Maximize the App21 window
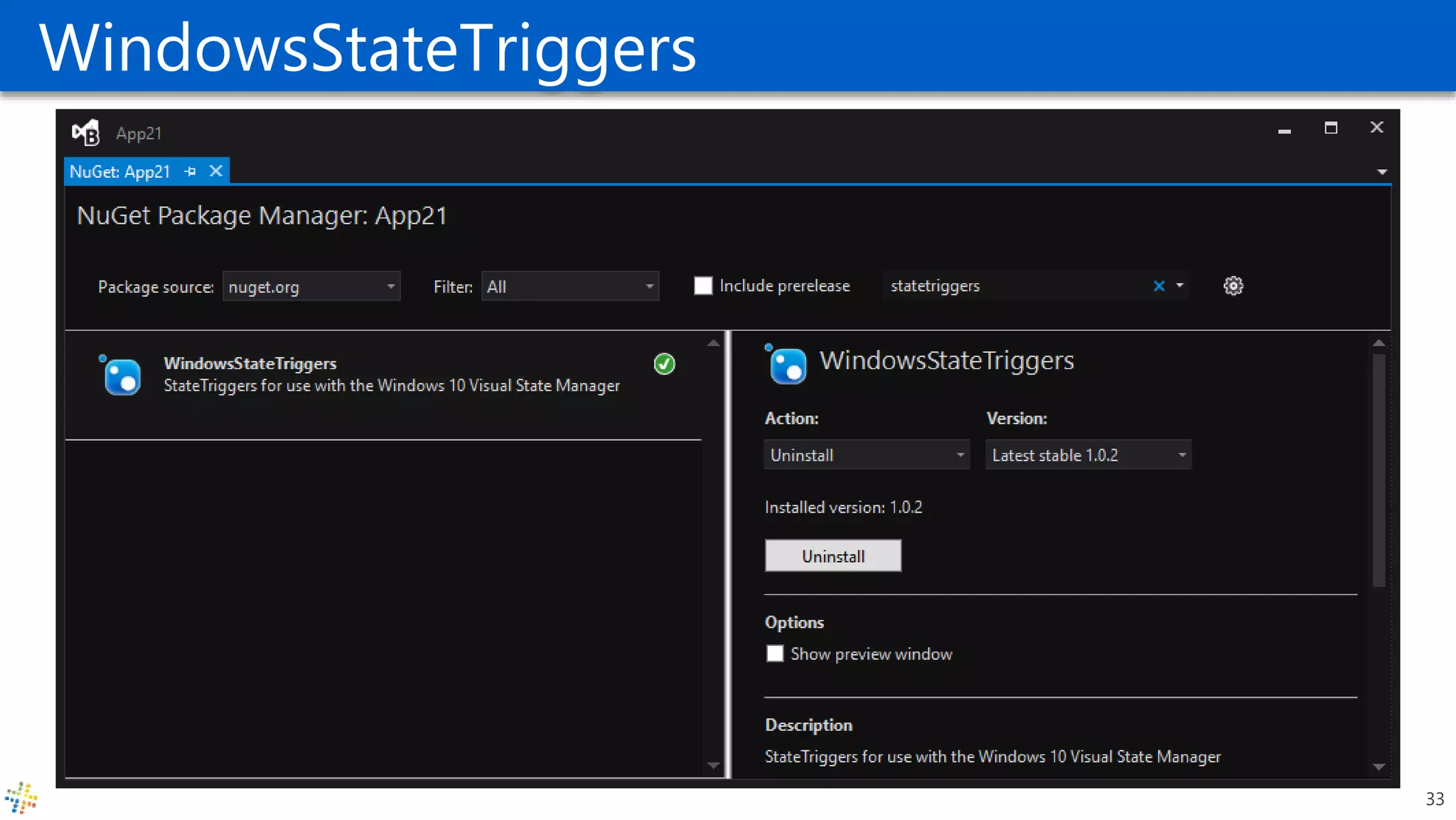1456x820 pixels. pyautogui.click(x=1331, y=128)
